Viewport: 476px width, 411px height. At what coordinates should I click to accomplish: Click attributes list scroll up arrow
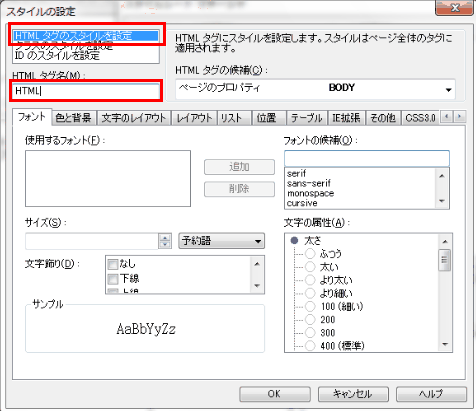pos(445,241)
